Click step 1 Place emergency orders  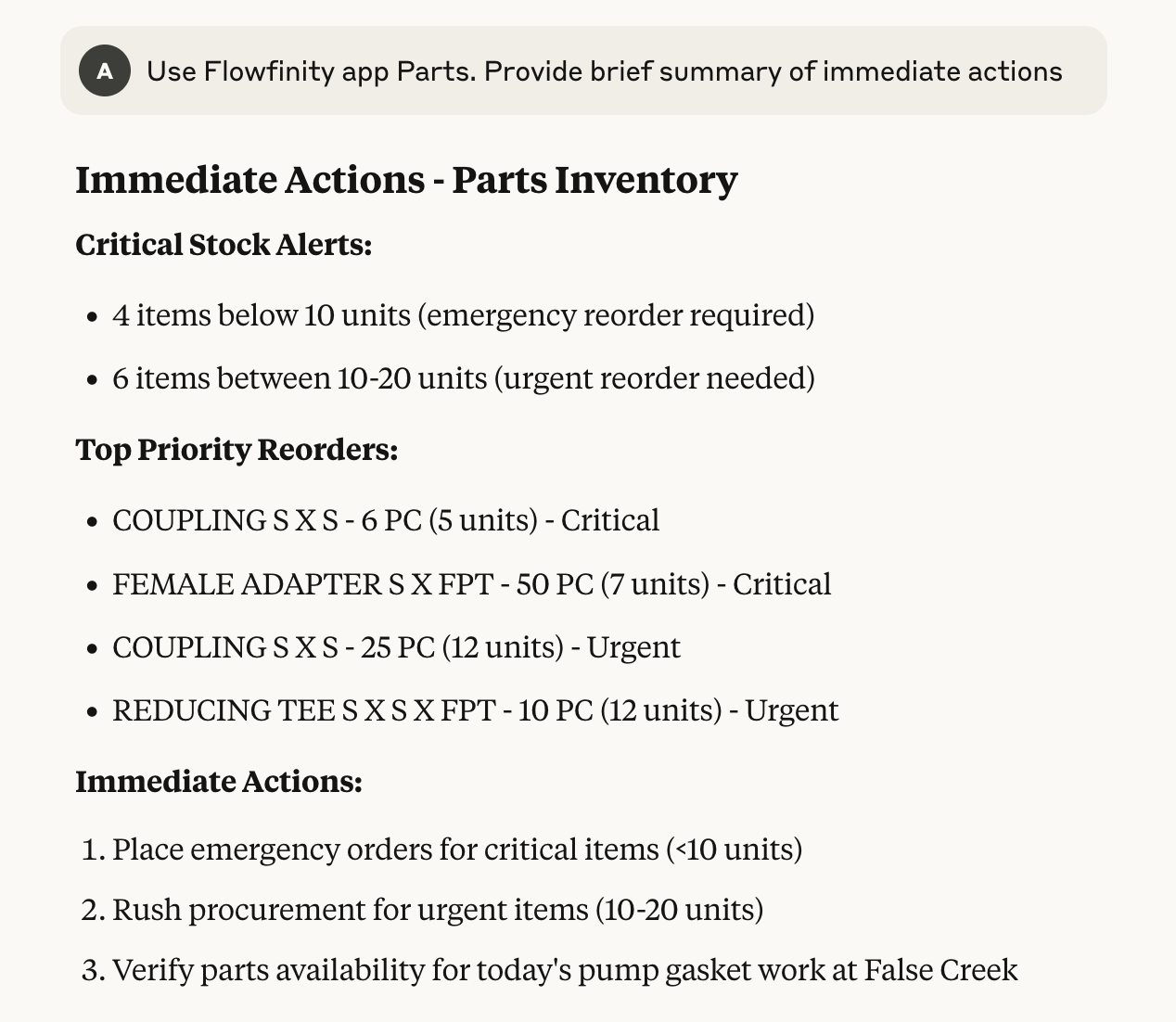(457, 850)
